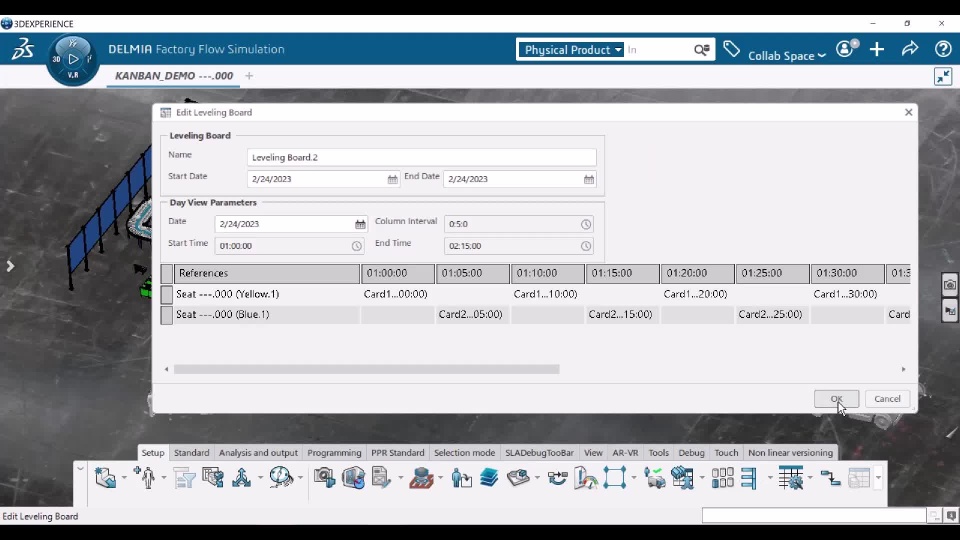Select the document with checkmark icon
This screenshot has width=960, height=540.
[381, 478]
